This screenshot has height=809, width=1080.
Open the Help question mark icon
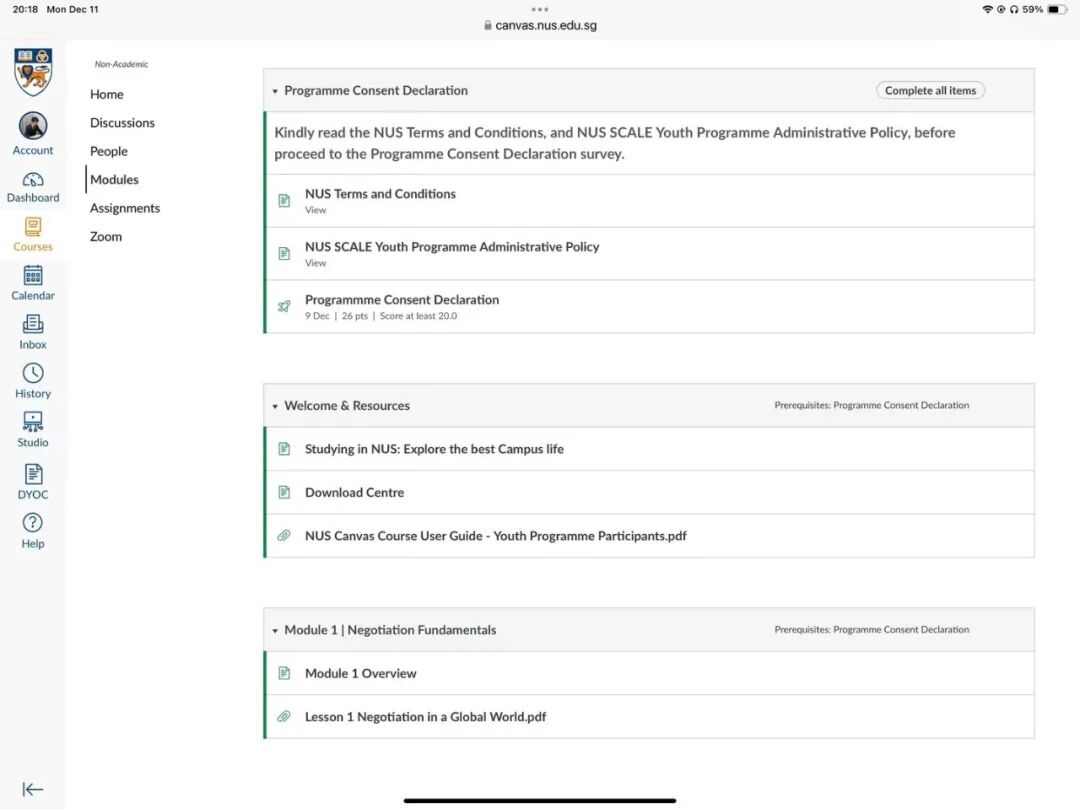tap(33, 523)
